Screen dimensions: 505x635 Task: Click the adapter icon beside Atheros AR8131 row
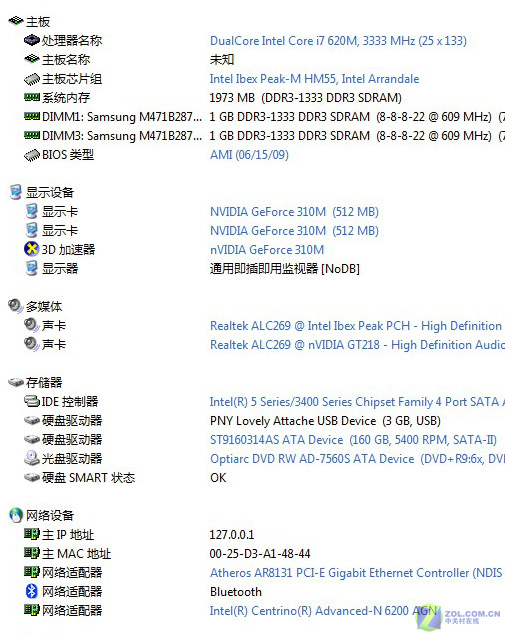point(32,572)
